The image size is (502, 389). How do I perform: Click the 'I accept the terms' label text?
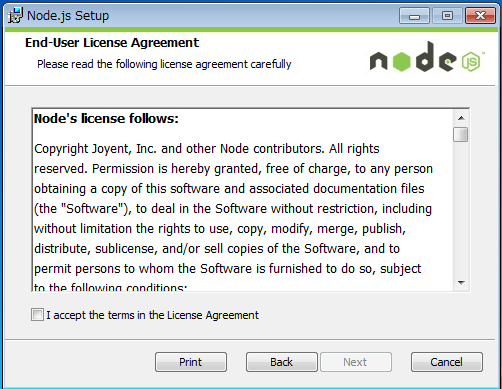(152, 315)
